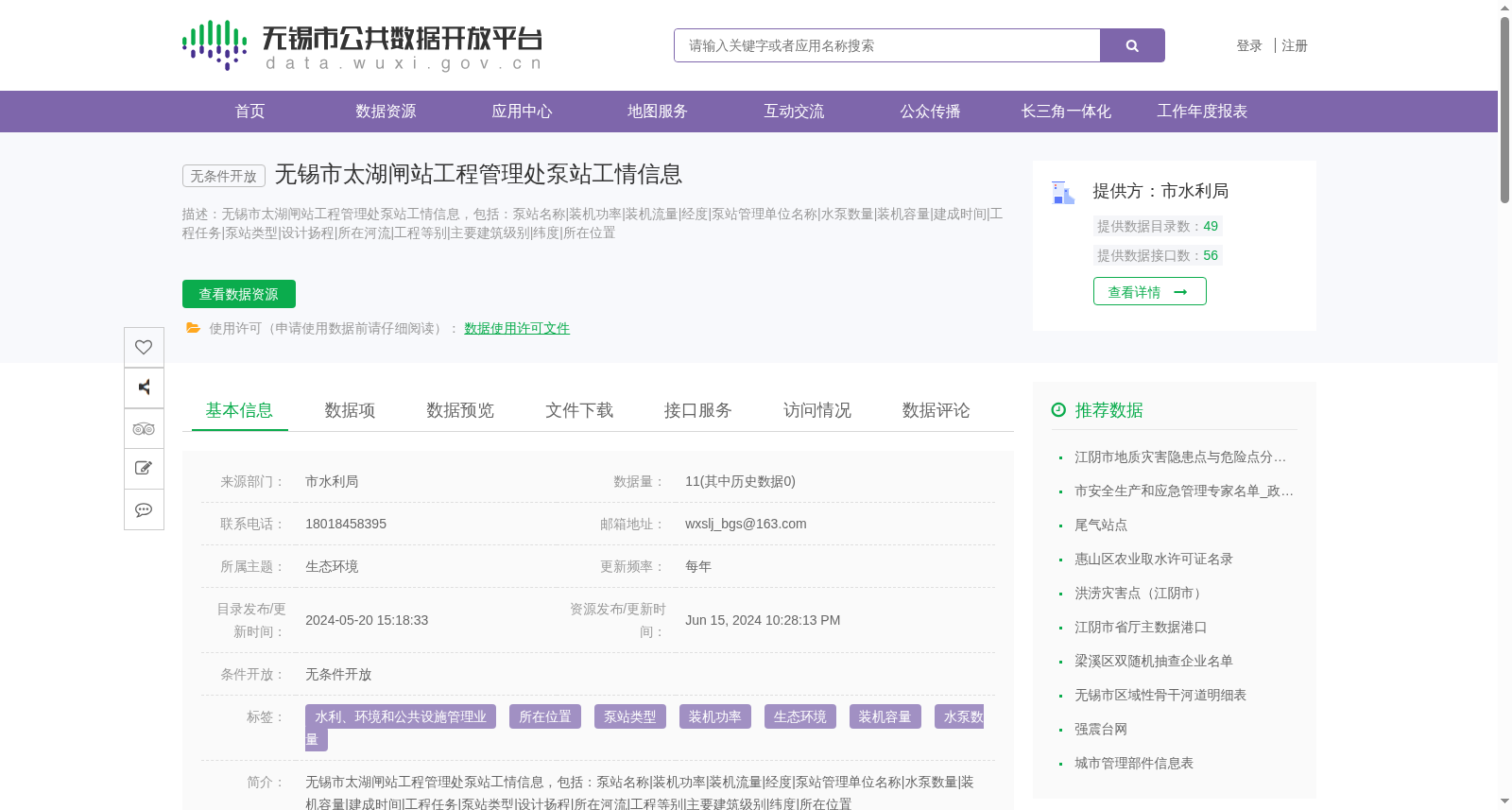1512x810 pixels.
Task: Select the 基本信息 tab
Action: (x=239, y=410)
